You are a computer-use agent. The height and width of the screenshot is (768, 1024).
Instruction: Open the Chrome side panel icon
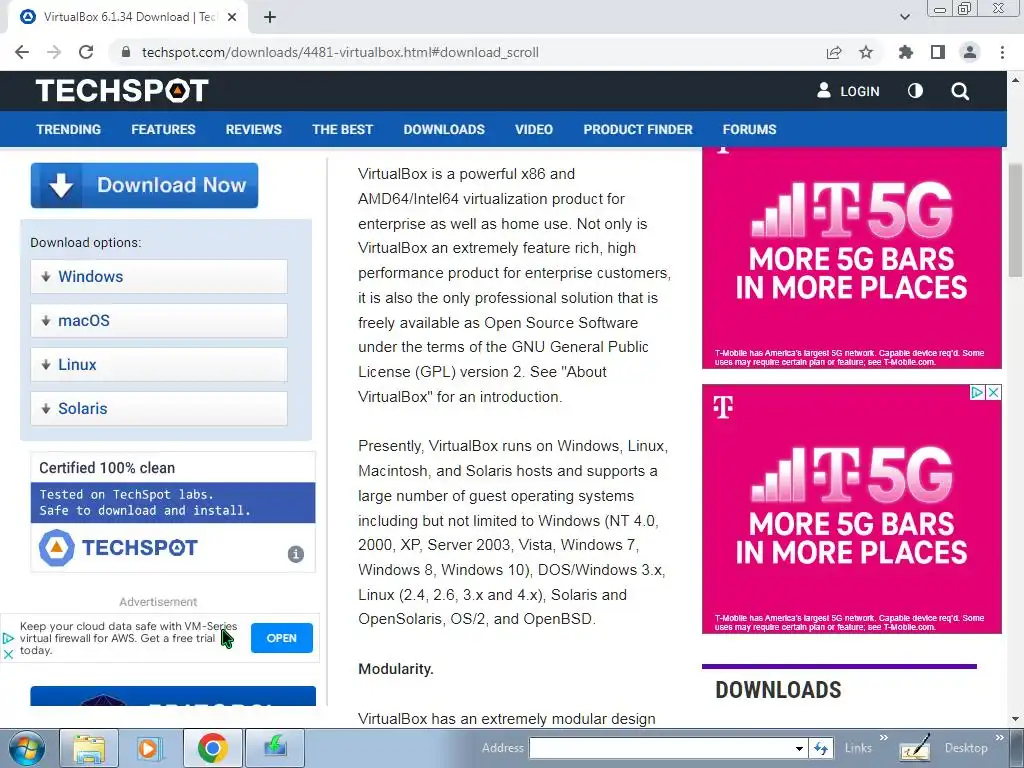tap(938, 52)
